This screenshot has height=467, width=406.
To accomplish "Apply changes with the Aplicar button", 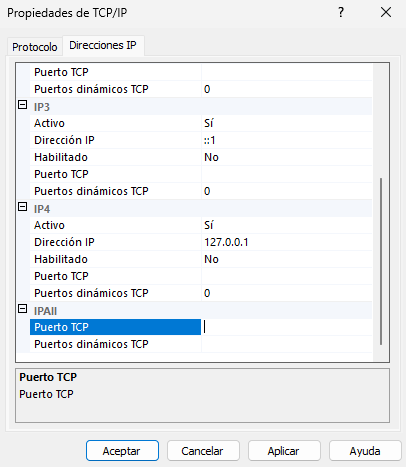I will pyautogui.click(x=284, y=451).
